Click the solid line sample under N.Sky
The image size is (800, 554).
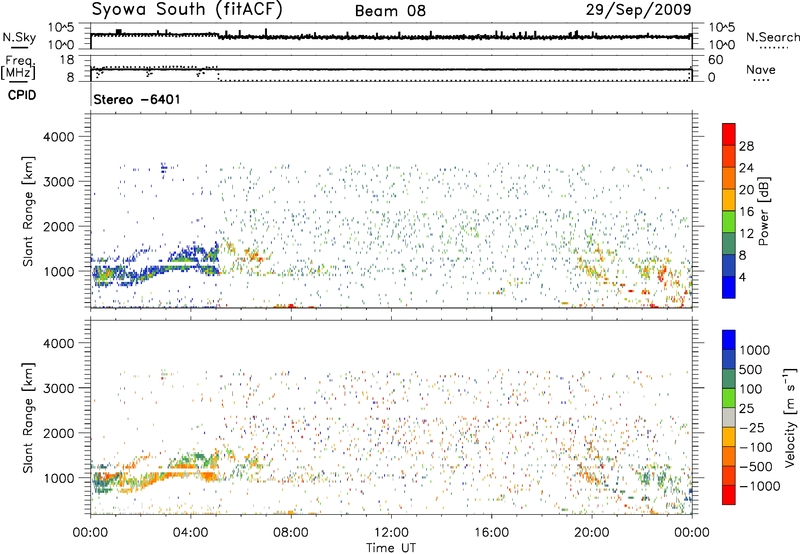[19, 47]
